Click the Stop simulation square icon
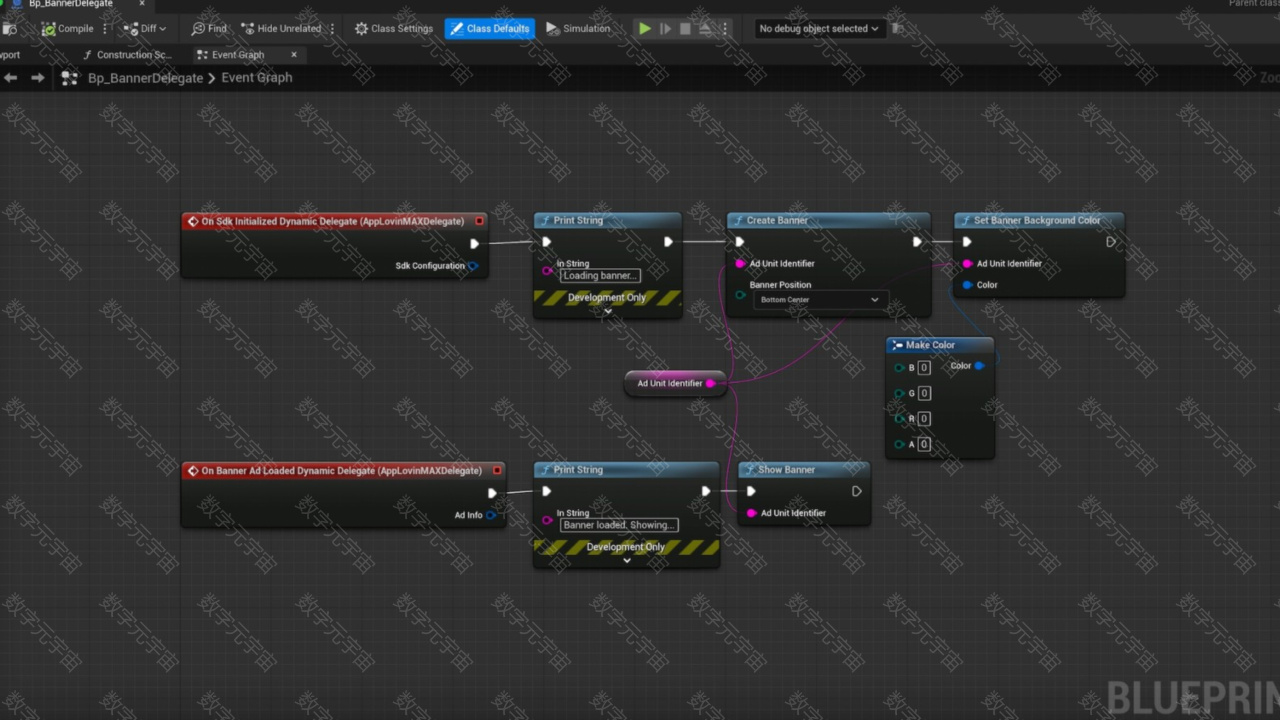The image size is (1280, 720). (x=685, y=29)
